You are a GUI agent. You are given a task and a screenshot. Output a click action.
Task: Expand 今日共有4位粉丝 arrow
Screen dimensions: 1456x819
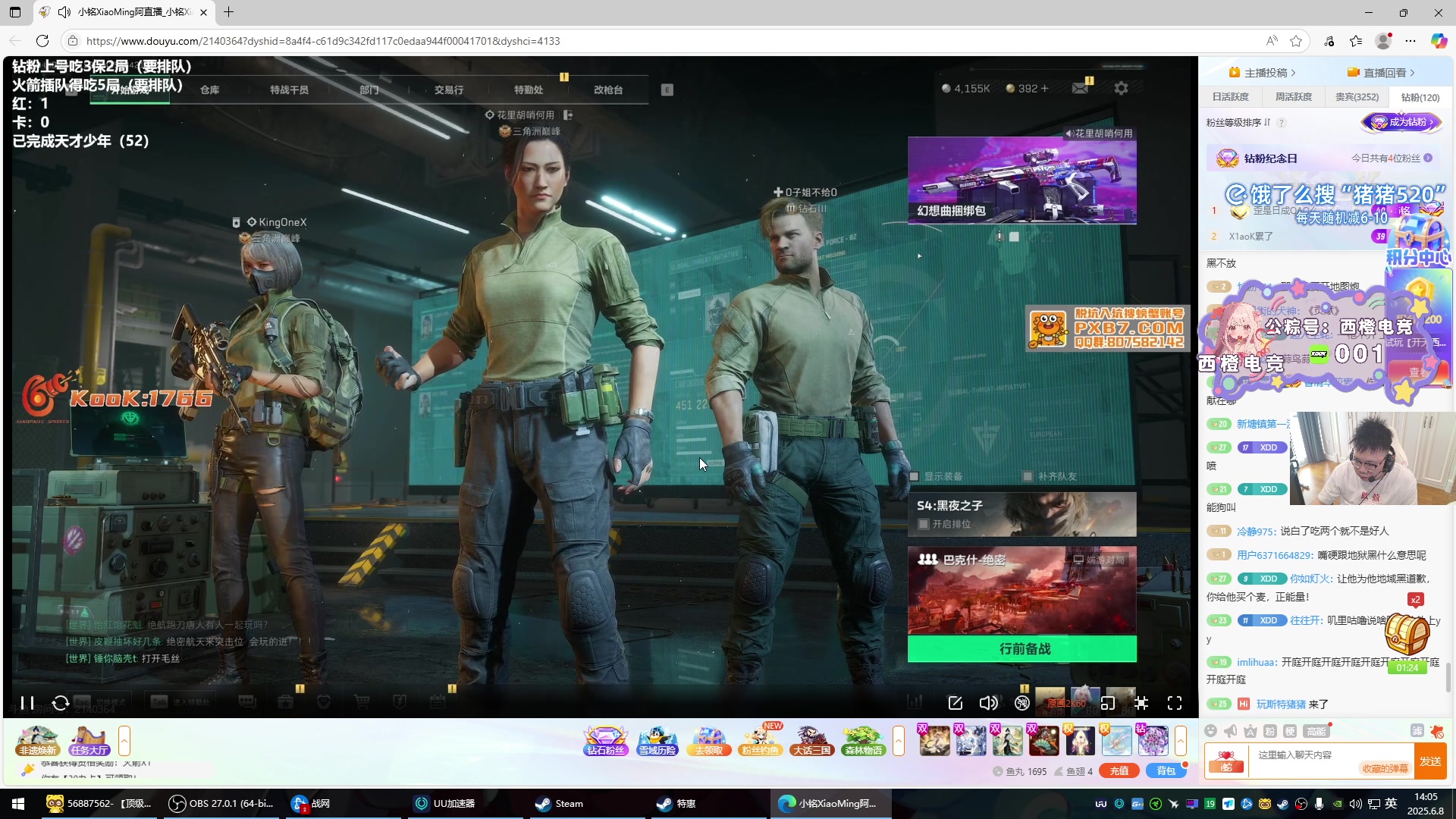click(1428, 158)
